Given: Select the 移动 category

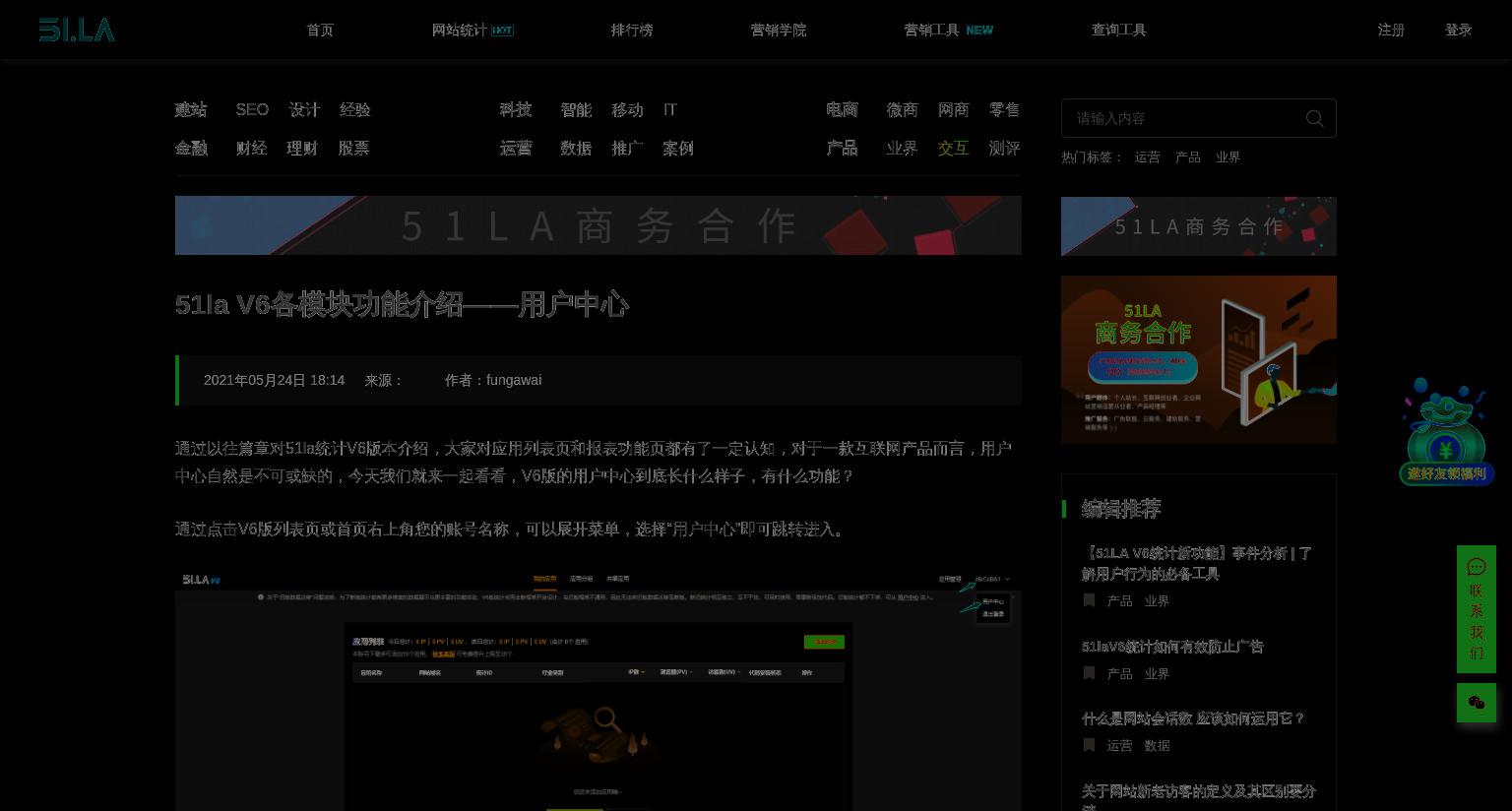Looking at the screenshot, I should [x=627, y=109].
